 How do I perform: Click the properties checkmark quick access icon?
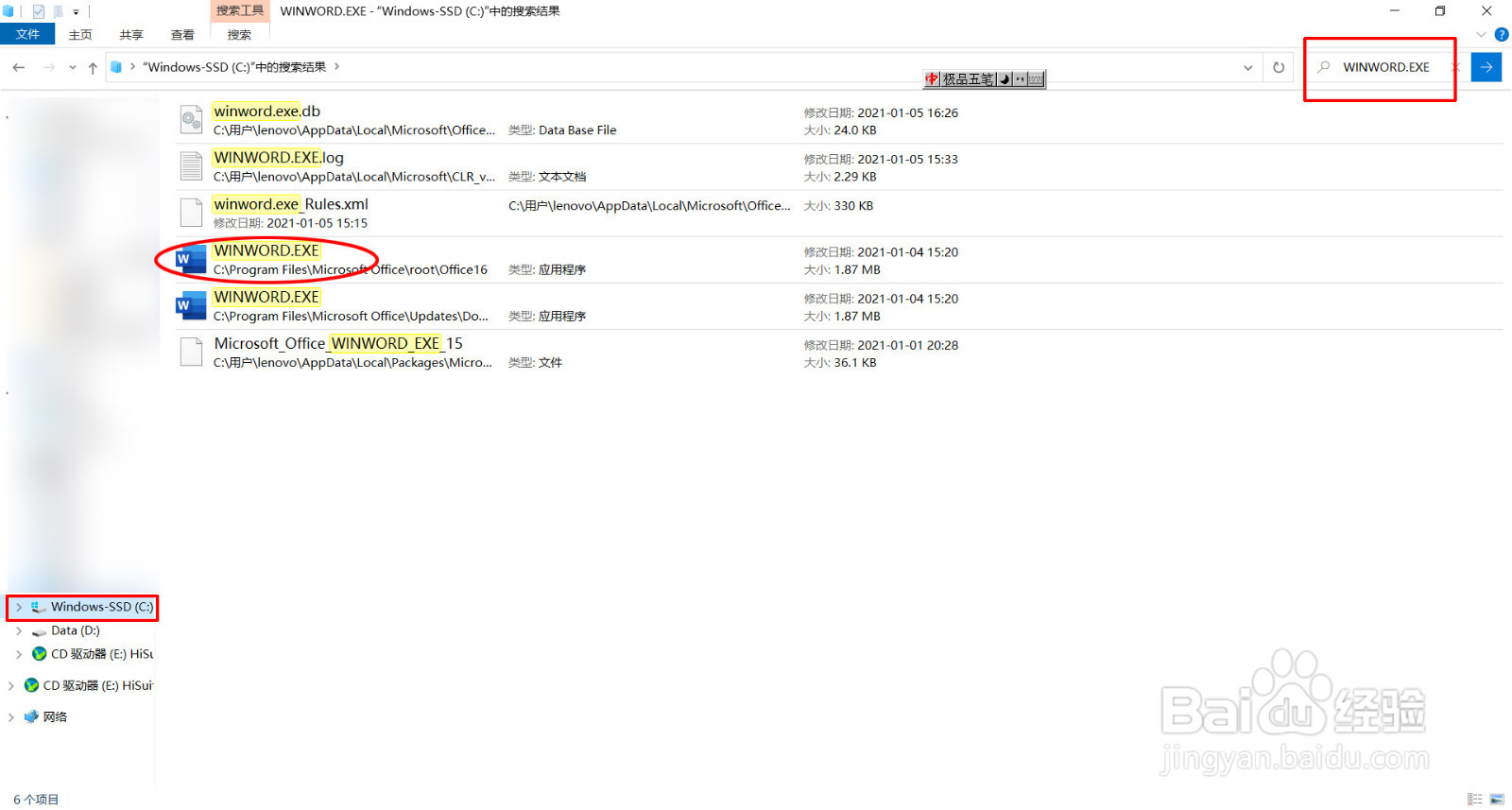coord(39,11)
